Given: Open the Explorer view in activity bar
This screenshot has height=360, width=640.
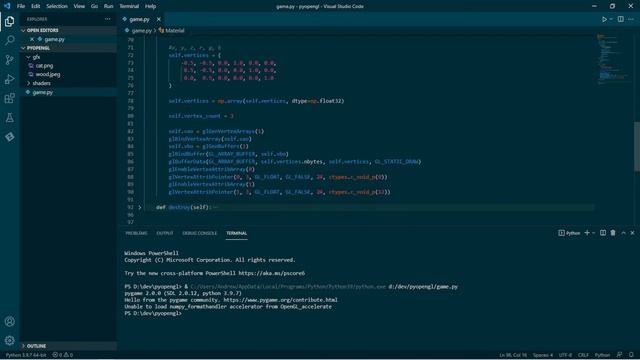Looking at the screenshot, I should click(x=9, y=21).
